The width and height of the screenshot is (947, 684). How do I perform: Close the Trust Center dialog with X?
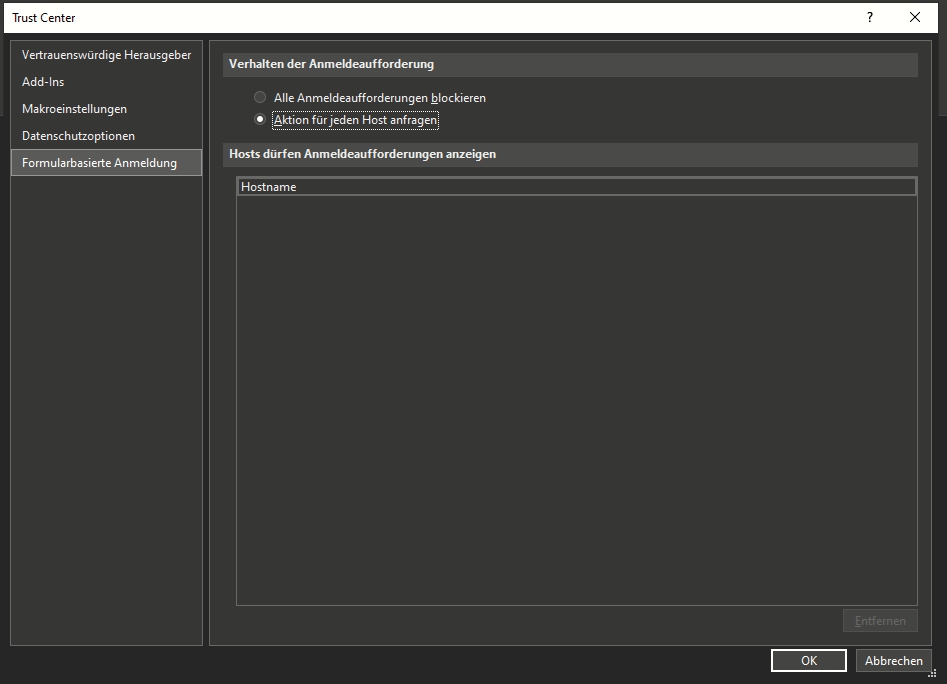tap(915, 17)
